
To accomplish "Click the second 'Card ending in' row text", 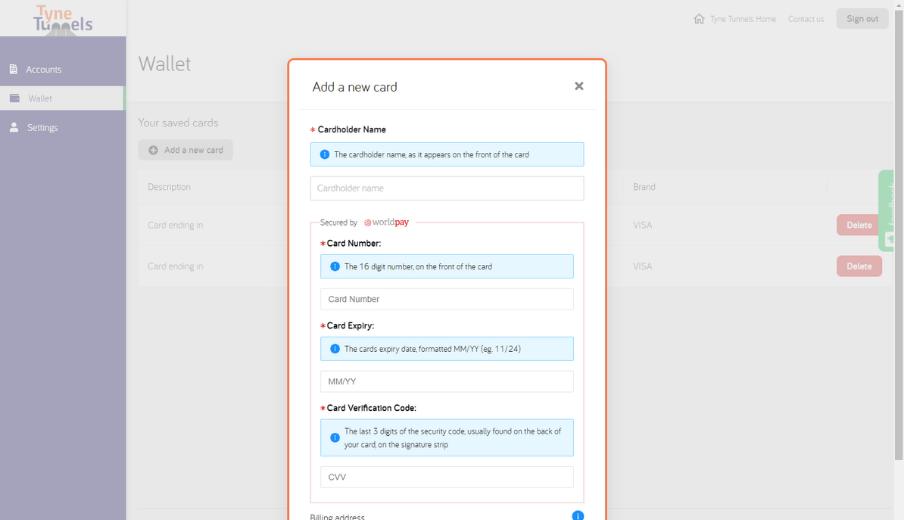I will tap(175, 266).
